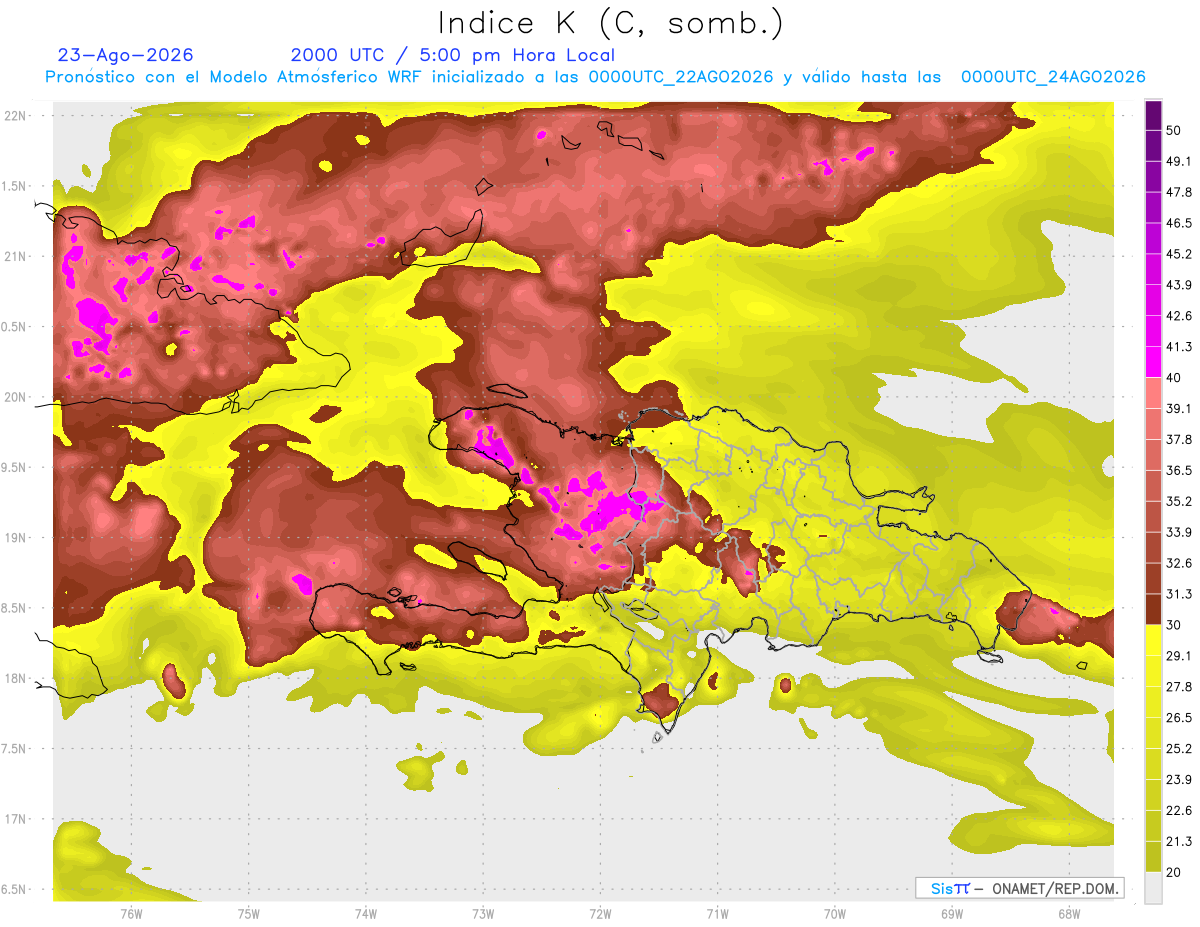The image size is (1200, 927).
Task: Select the colorbar value "46.5"
Action: coord(1180,223)
